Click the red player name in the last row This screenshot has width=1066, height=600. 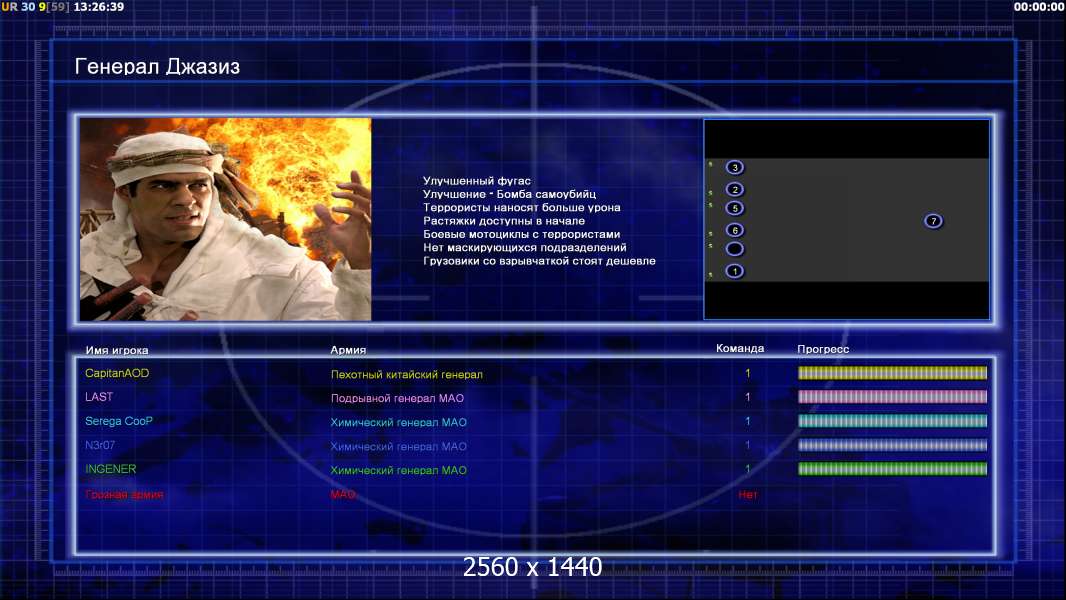(124, 495)
